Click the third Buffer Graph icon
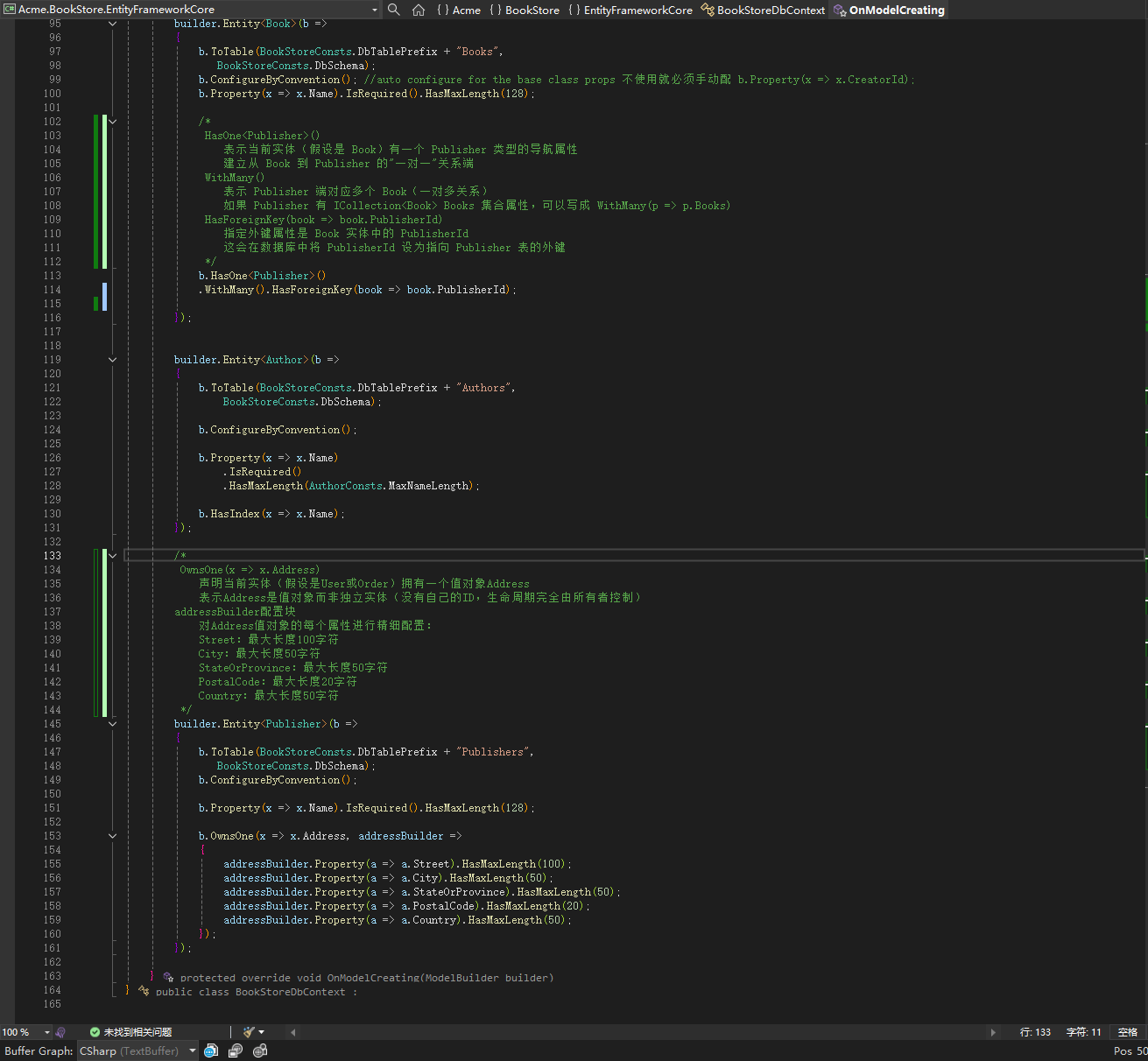The width and height of the screenshot is (1148, 1061). click(260, 1050)
